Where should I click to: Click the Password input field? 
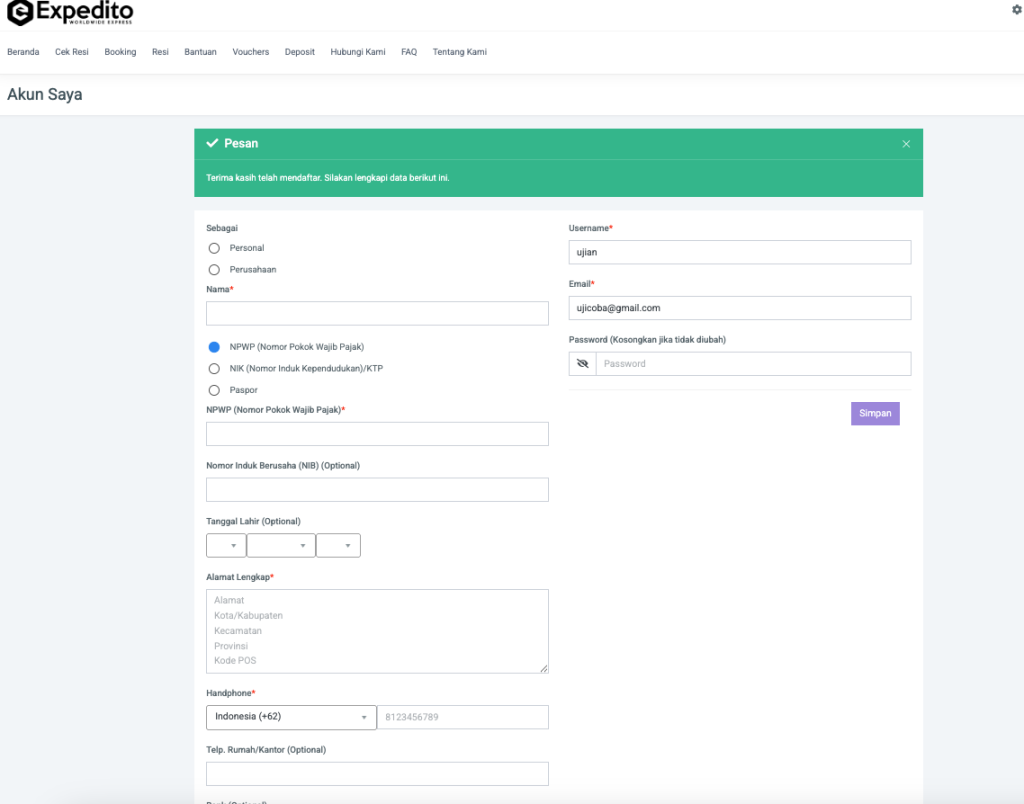coord(752,364)
